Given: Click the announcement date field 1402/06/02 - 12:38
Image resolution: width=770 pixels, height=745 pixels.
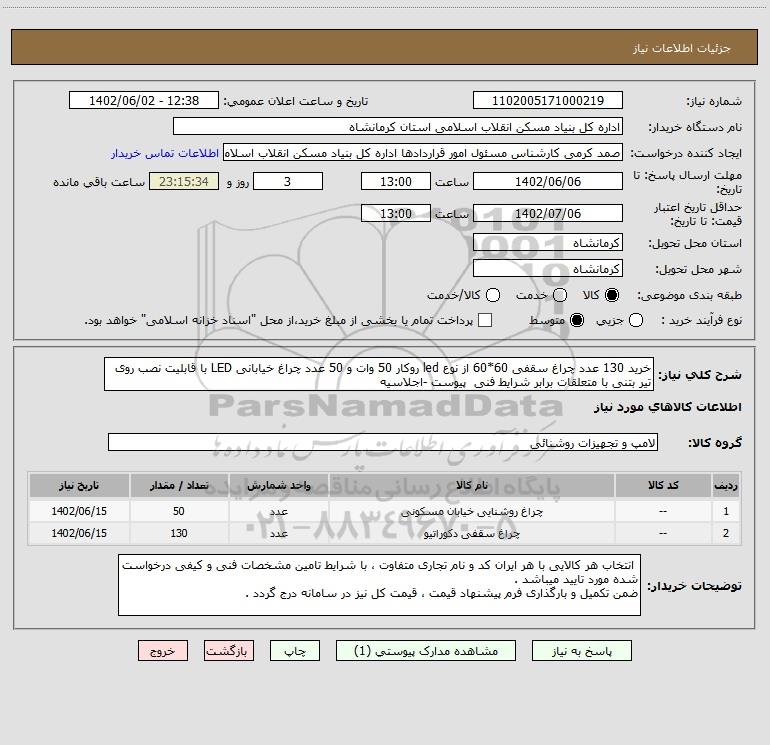Looking at the screenshot, I should tap(144, 100).
